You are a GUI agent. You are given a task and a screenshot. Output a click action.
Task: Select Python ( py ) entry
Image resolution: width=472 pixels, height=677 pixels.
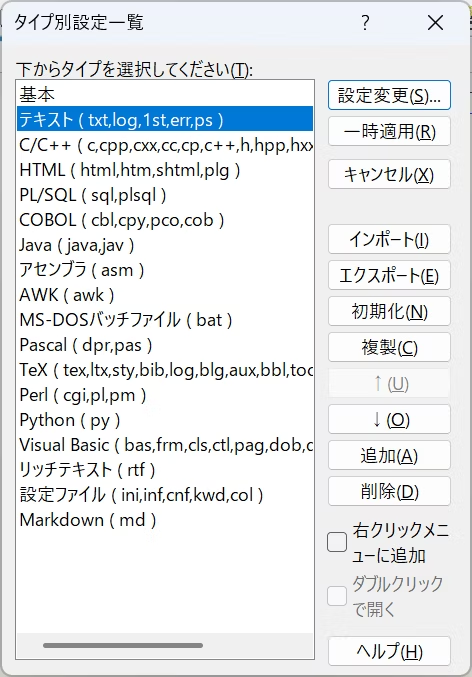pyautogui.click(x=165, y=420)
